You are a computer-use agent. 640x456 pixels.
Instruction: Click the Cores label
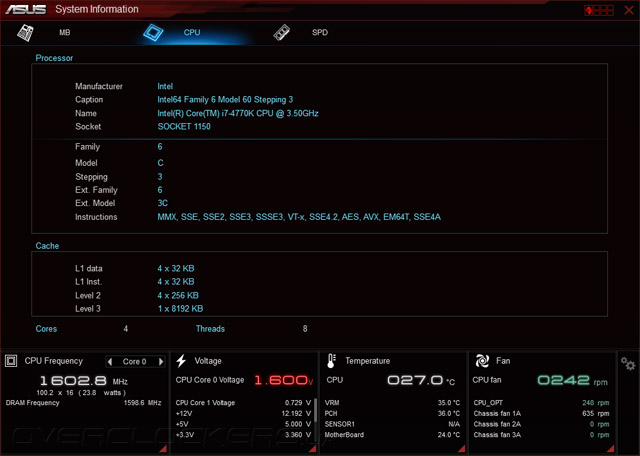(46, 329)
